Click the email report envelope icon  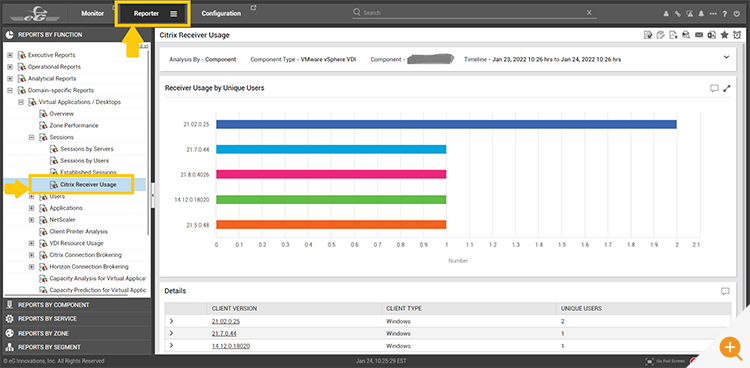699,34
